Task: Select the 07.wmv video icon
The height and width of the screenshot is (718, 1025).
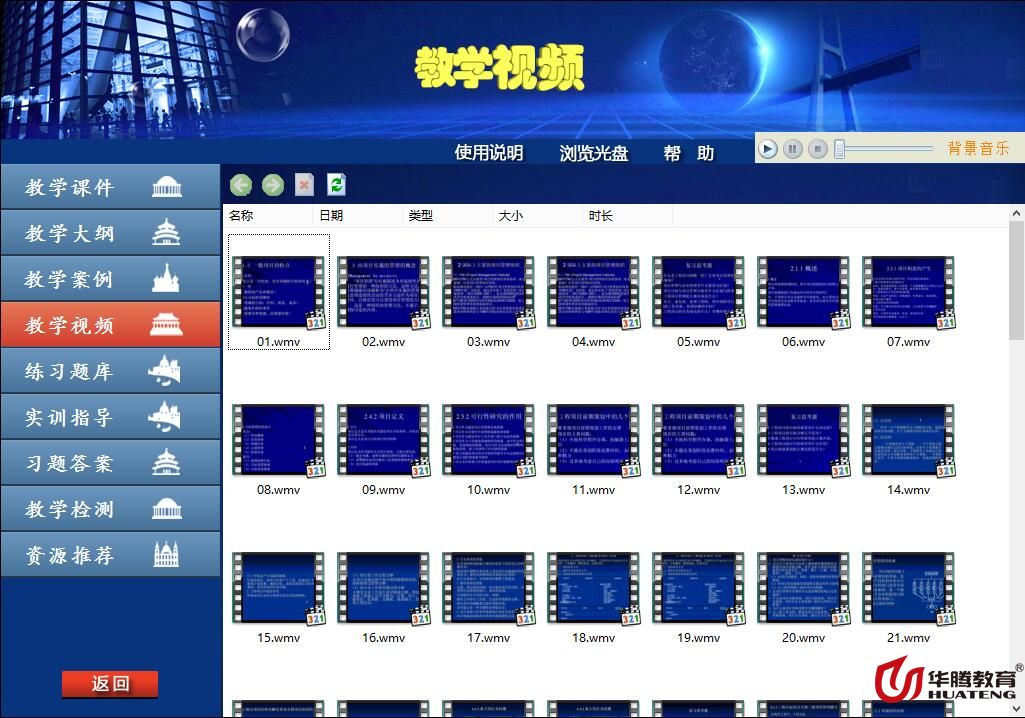Action: point(909,292)
